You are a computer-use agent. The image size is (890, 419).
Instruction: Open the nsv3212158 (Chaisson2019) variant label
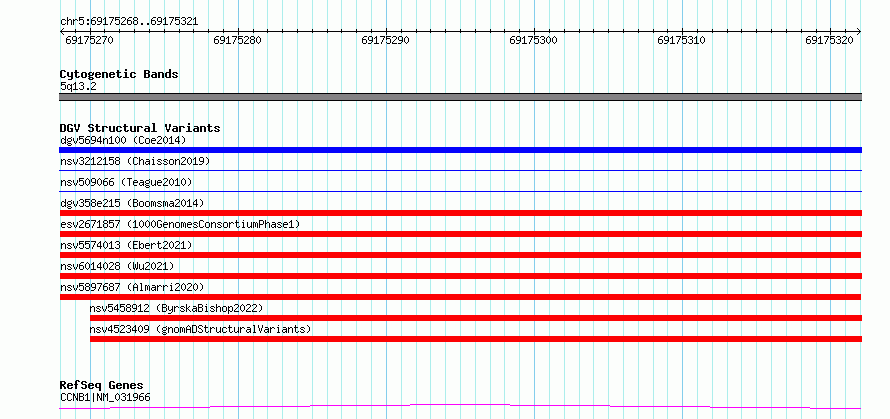[x=135, y=161]
